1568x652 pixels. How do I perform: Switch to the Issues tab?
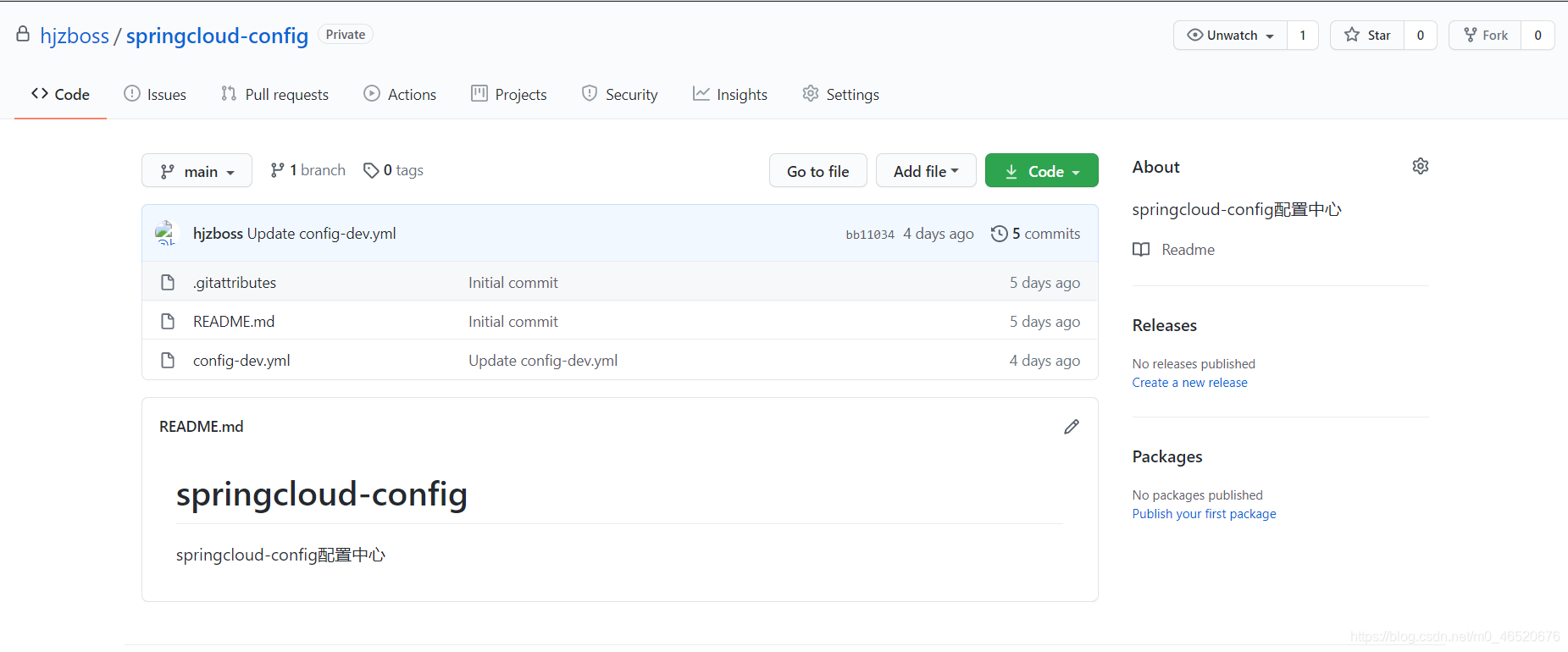[x=155, y=94]
